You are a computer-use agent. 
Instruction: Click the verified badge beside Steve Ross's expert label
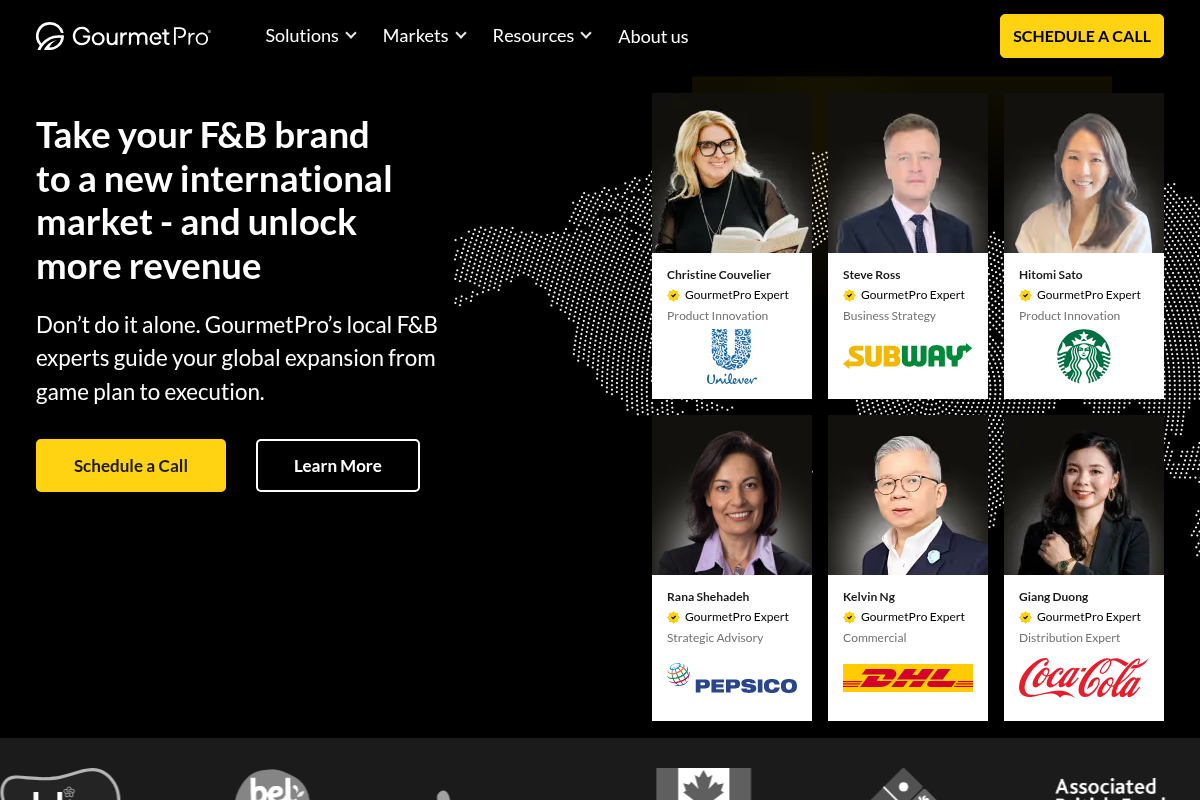pyautogui.click(x=849, y=295)
